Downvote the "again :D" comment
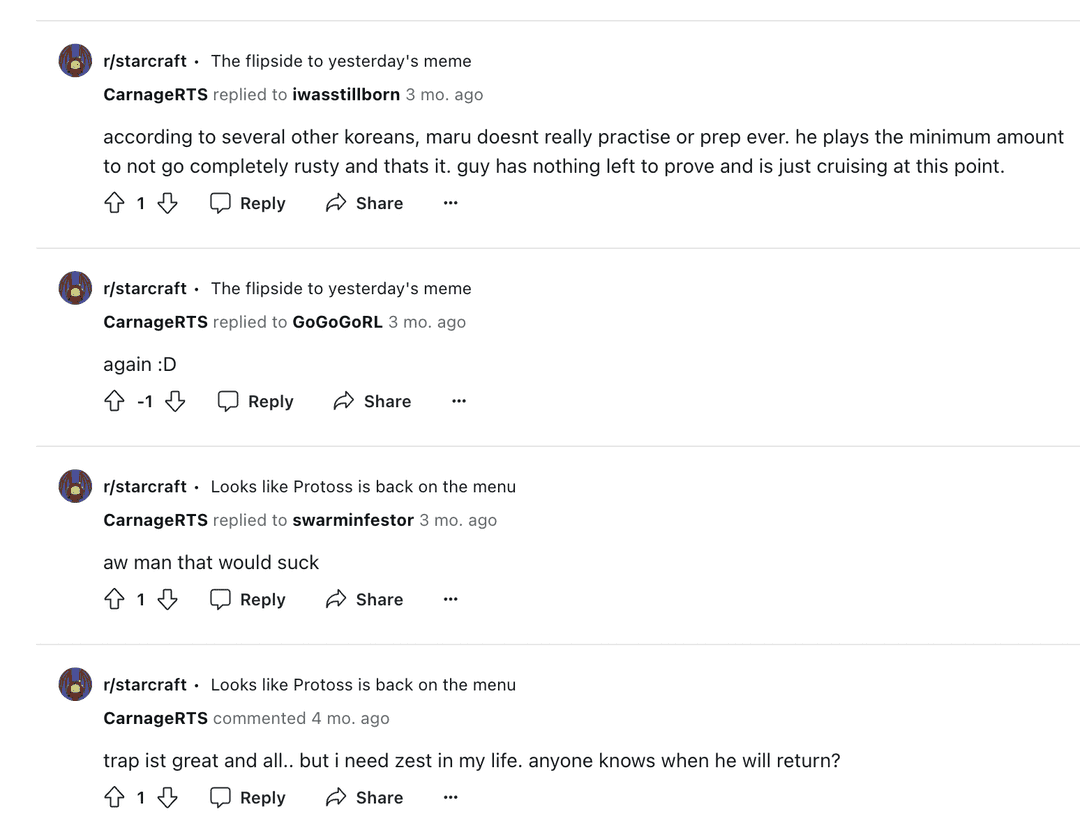Viewport: 1080px width, 827px height. tap(175, 401)
